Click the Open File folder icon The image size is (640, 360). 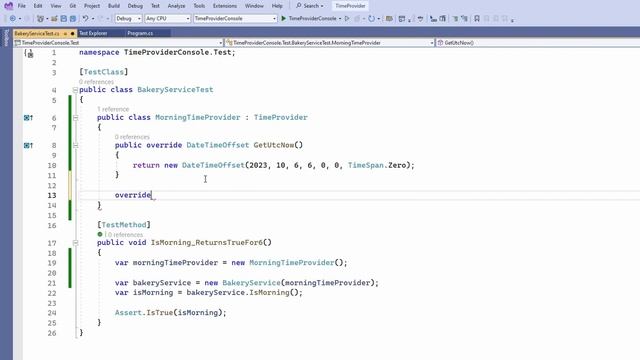[x=54, y=18]
